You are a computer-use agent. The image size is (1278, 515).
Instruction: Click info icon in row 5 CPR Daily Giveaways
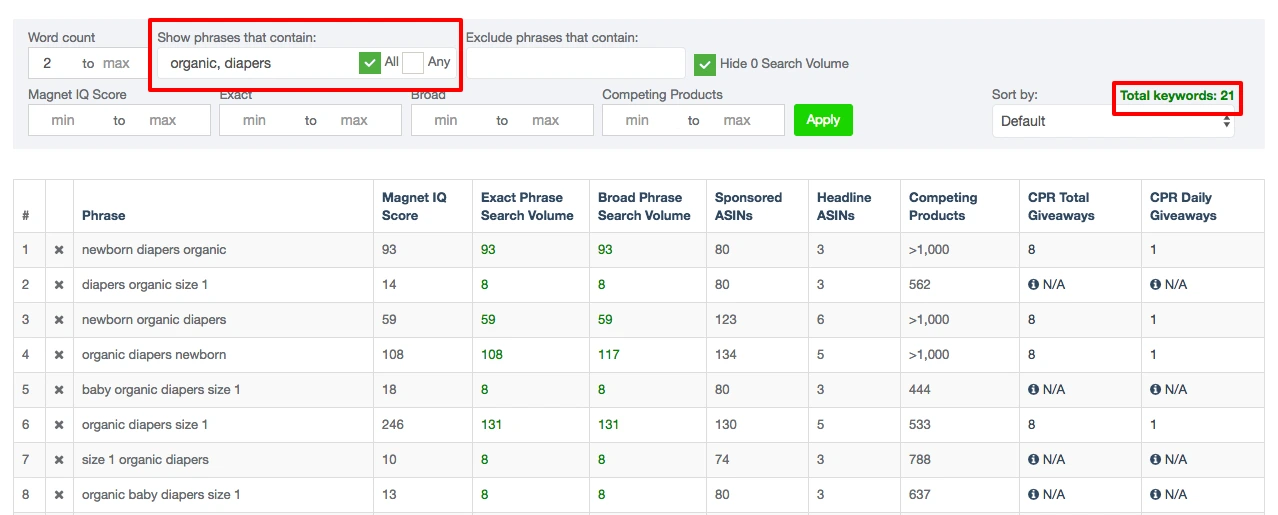[1155, 390]
